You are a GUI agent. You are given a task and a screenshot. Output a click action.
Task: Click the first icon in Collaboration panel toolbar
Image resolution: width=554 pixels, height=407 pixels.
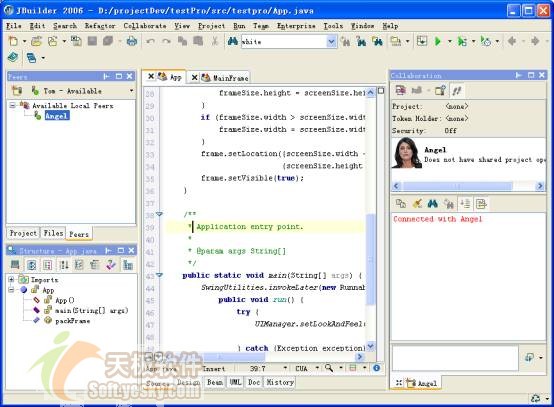click(x=400, y=90)
